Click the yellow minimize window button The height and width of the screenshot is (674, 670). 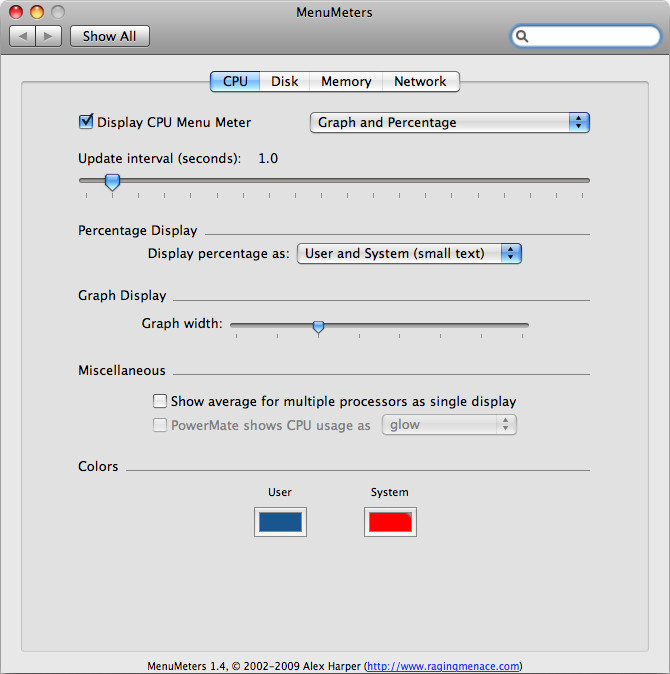[37, 12]
